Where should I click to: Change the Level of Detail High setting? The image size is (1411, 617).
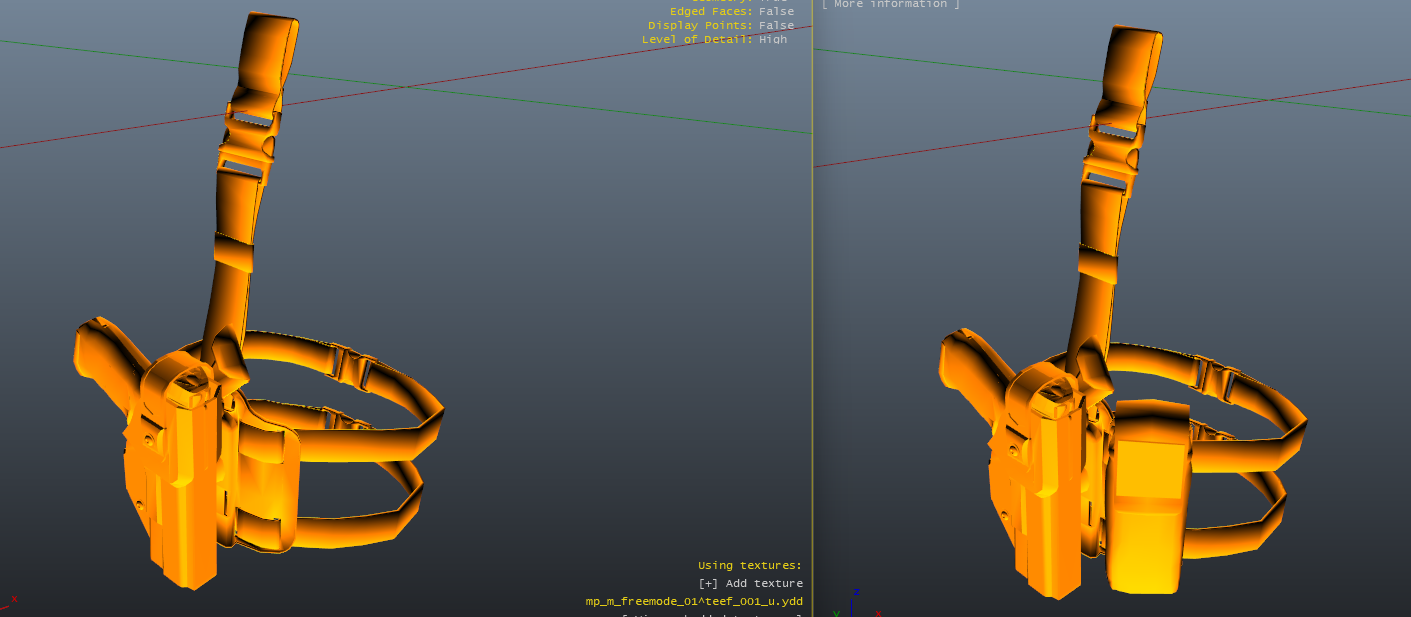tap(773, 40)
